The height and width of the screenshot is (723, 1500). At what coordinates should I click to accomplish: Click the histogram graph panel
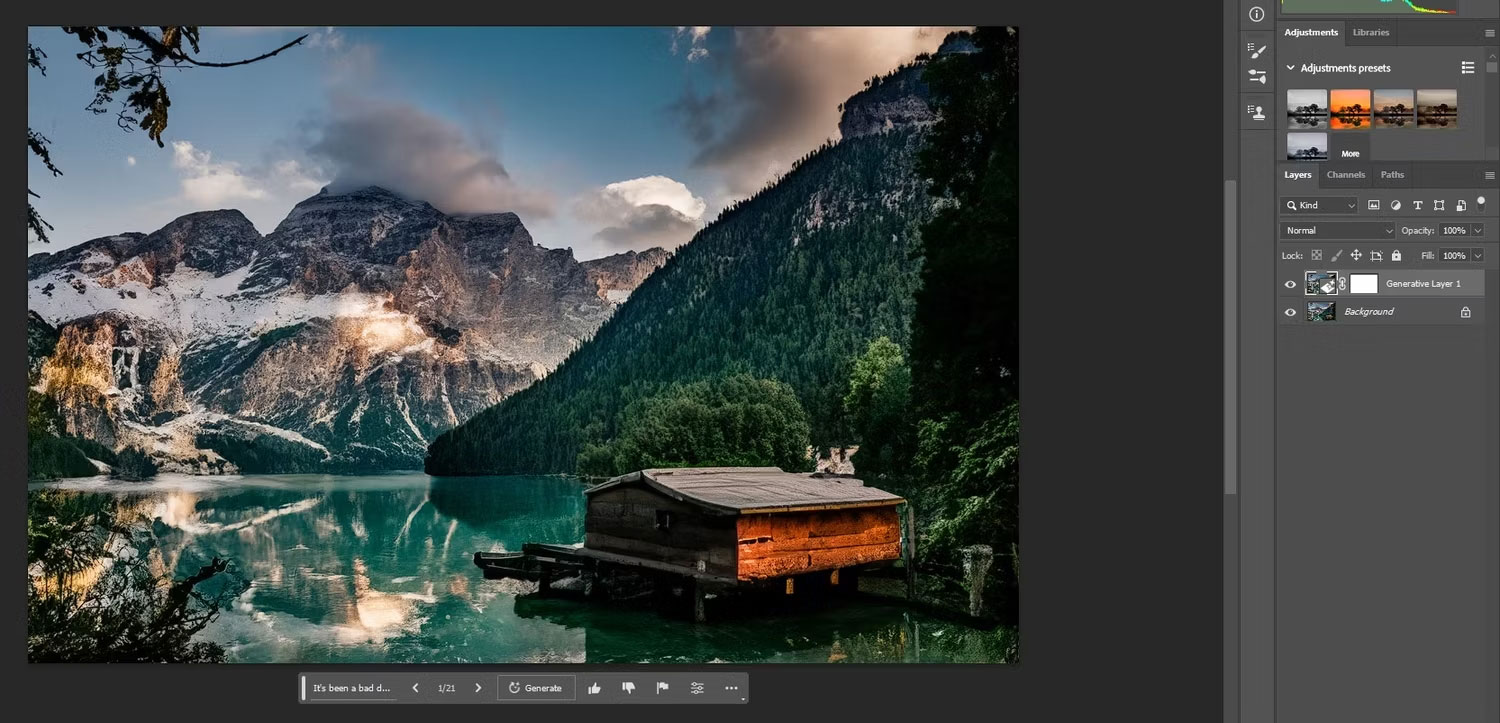click(x=1369, y=7)
